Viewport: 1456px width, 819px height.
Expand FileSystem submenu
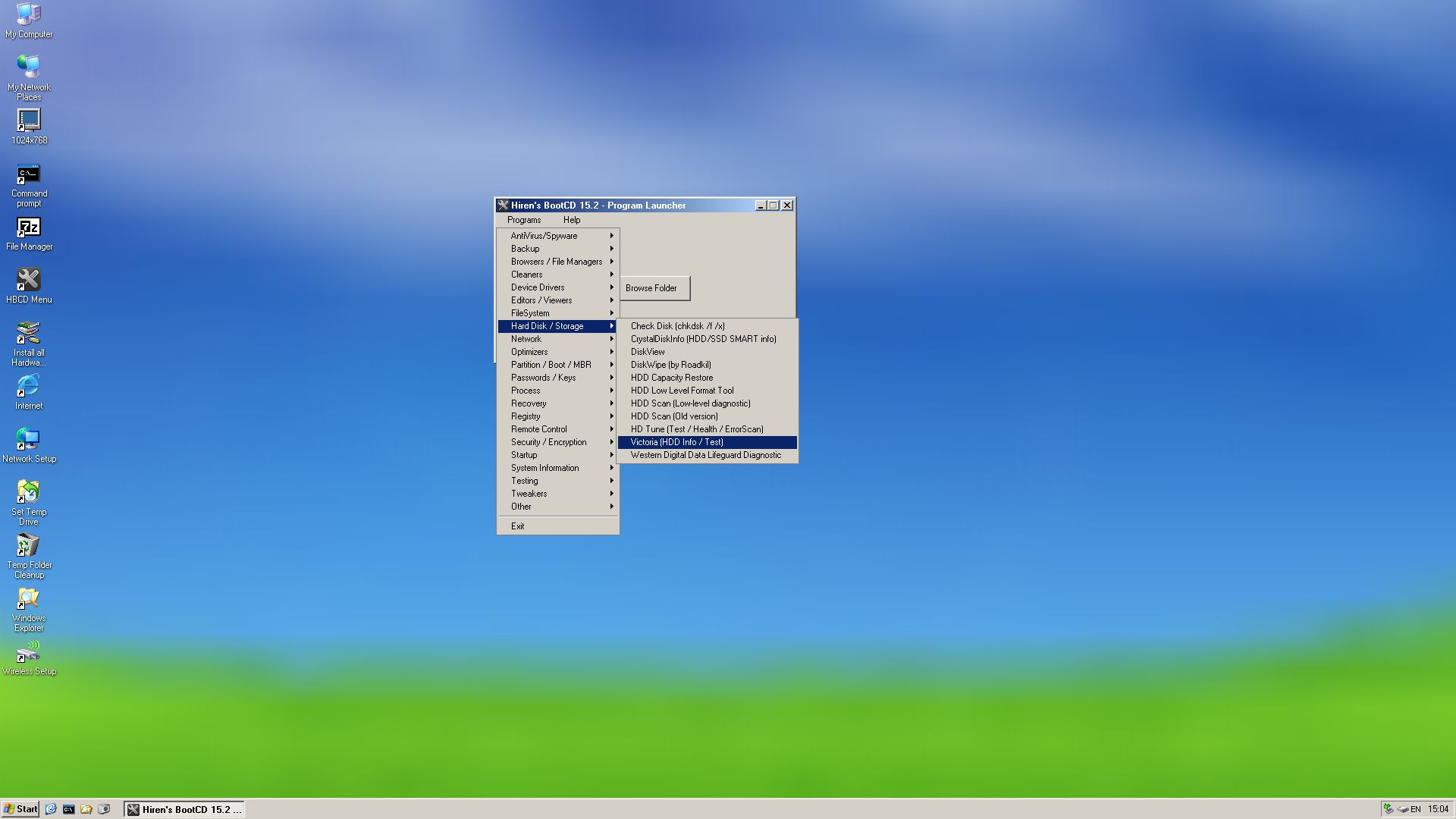pyautogui.click(x=558, y=313)
